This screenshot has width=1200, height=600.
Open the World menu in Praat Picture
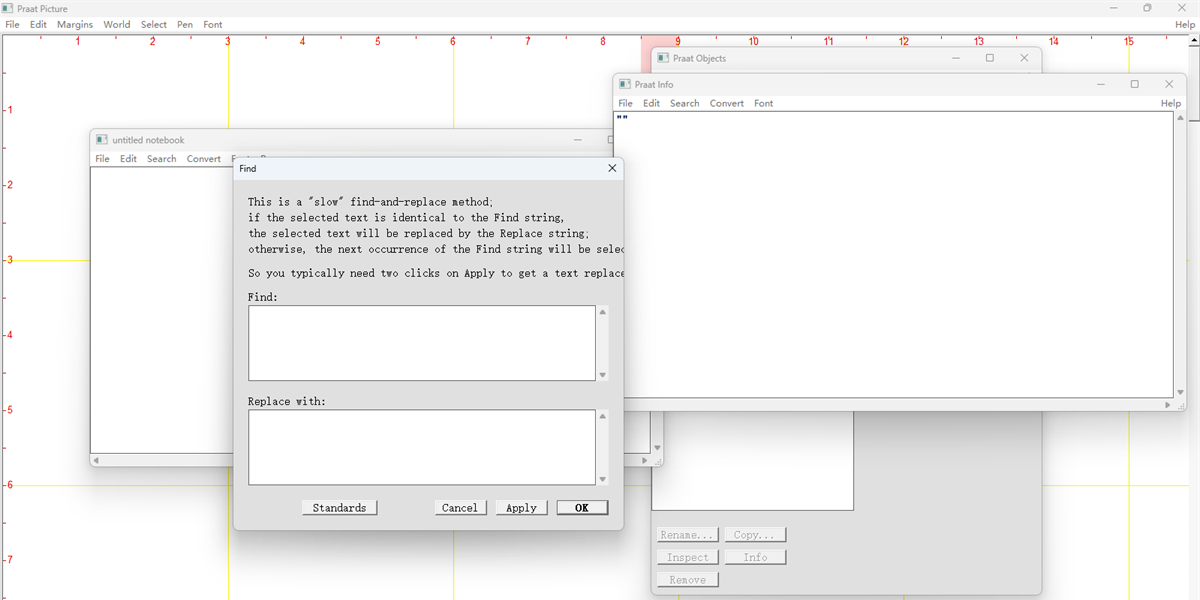[117, 25]
